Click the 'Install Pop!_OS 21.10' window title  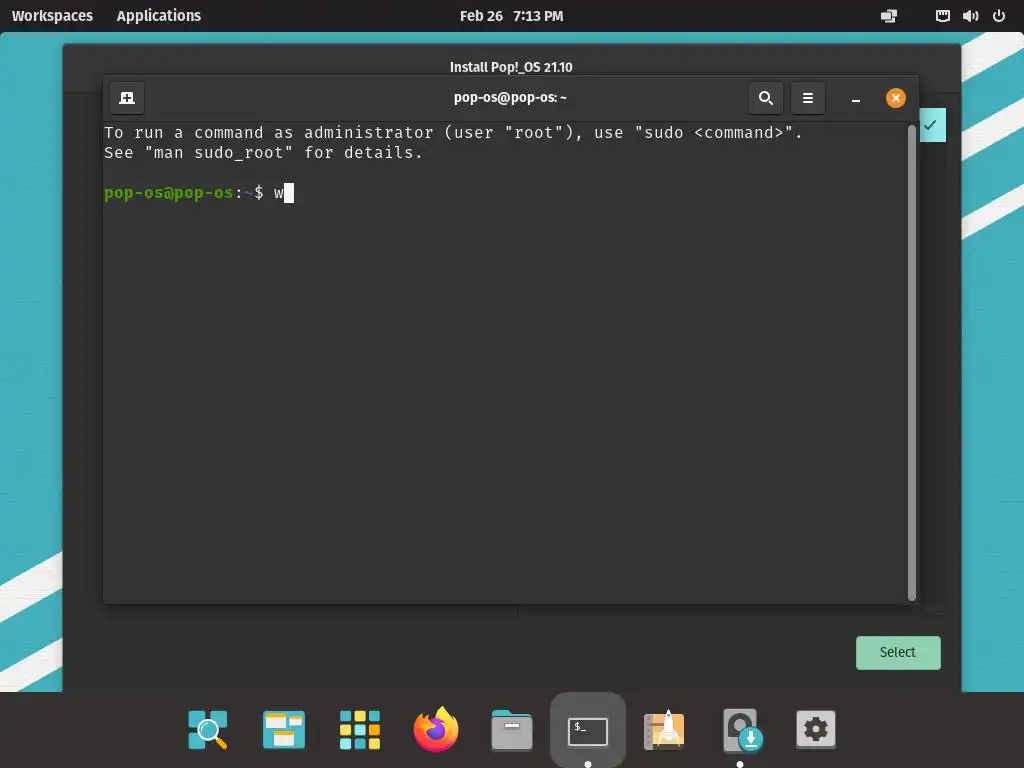(511, 67)
